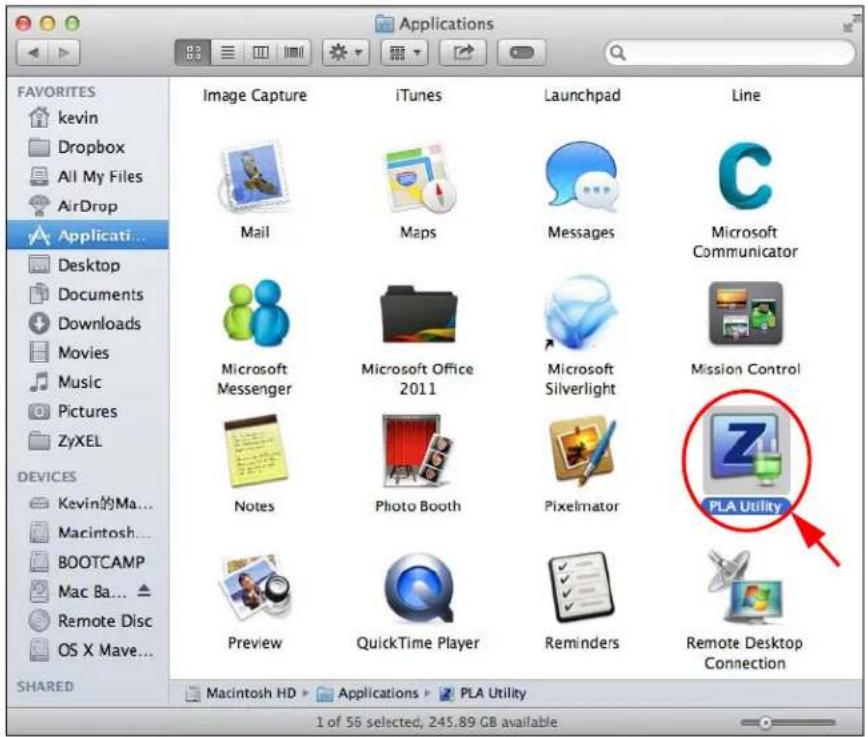Screen dimensions: 868x737
Task: Go forward with the right arrow button
Action: click(64, 53)
